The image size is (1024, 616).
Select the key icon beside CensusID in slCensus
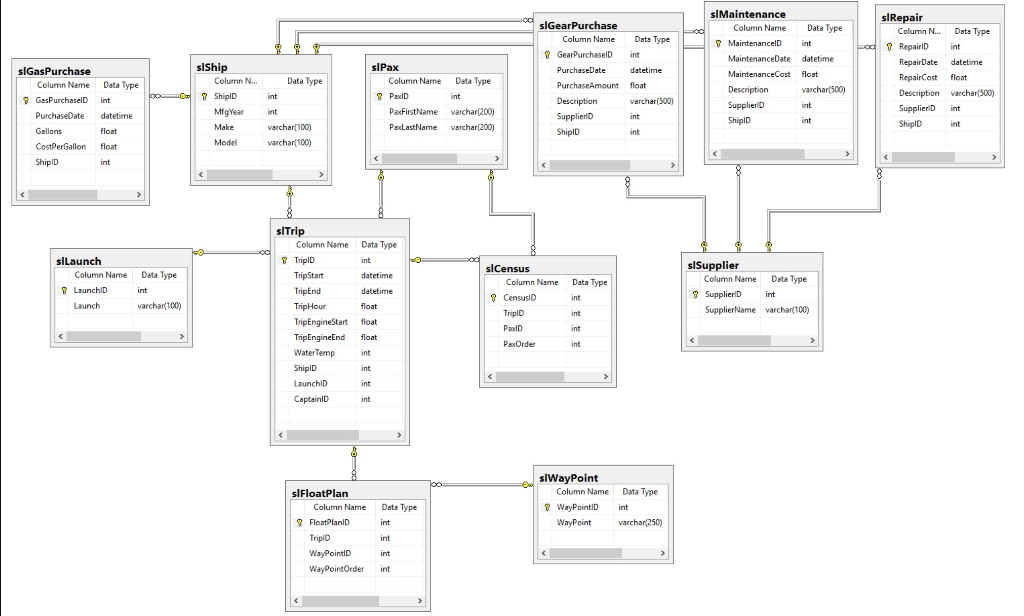(493, 297)
